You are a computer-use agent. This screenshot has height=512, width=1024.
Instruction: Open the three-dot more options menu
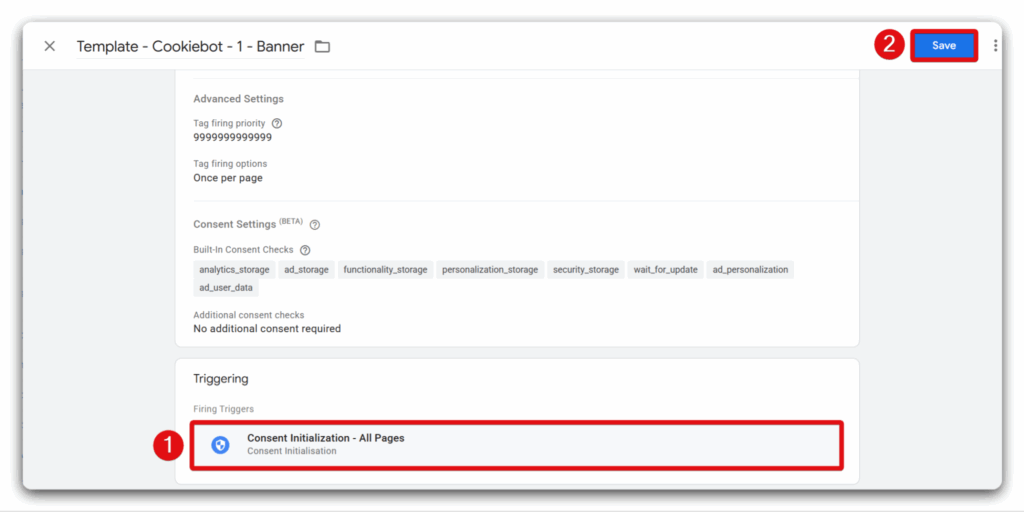tap(995, 46)
